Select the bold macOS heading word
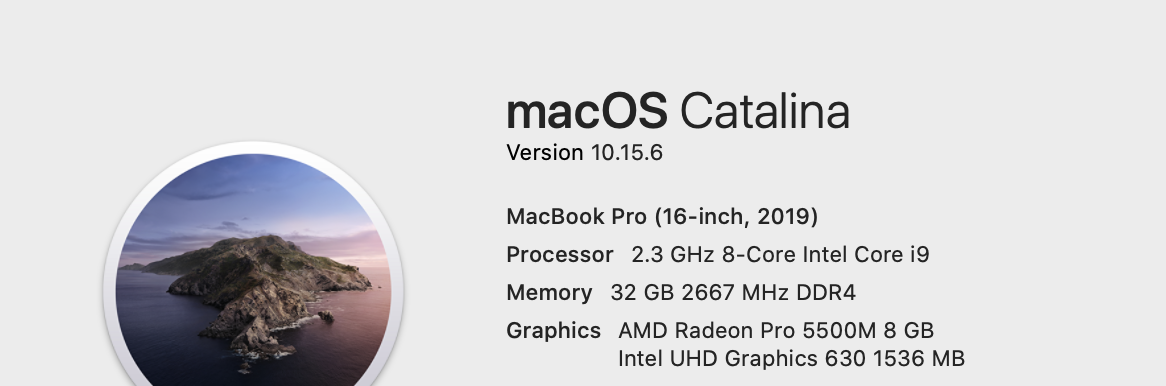The image size is (1166, 386). pos(587,112)
